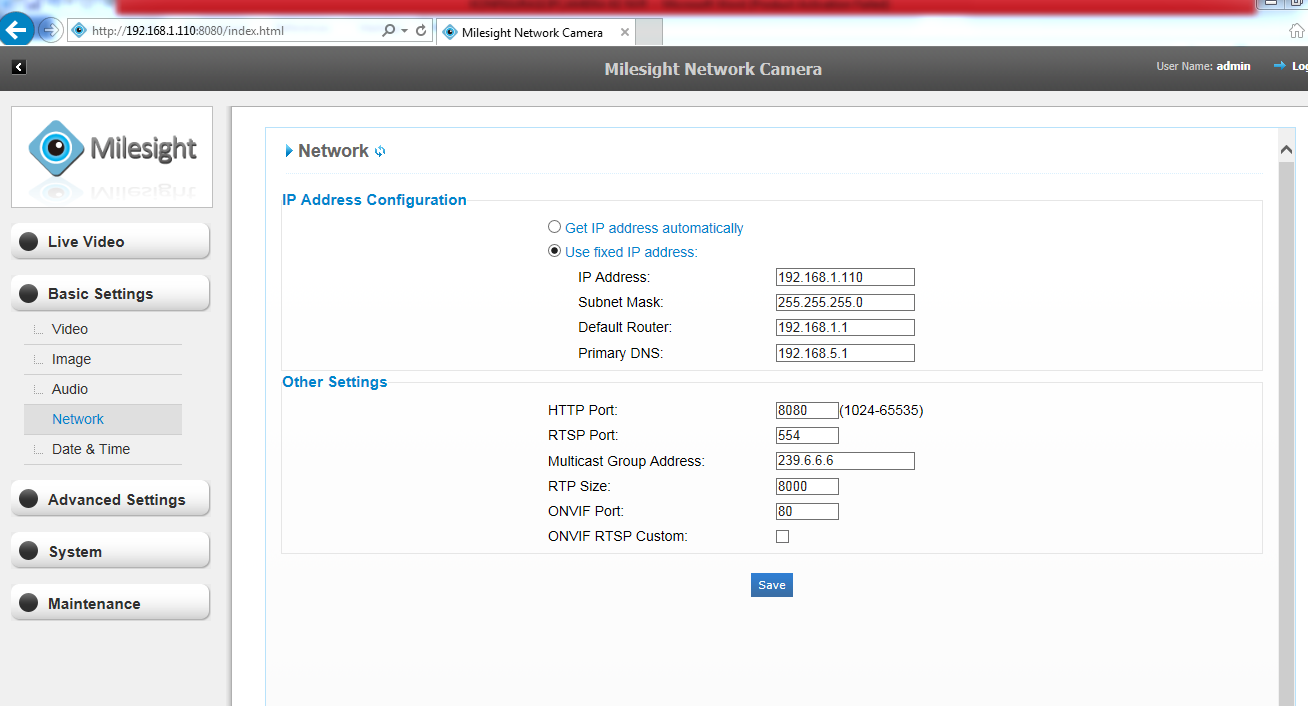Click the blue triangle before Network heading
This screenshot has width=1308, height=706.
[289, 151]
